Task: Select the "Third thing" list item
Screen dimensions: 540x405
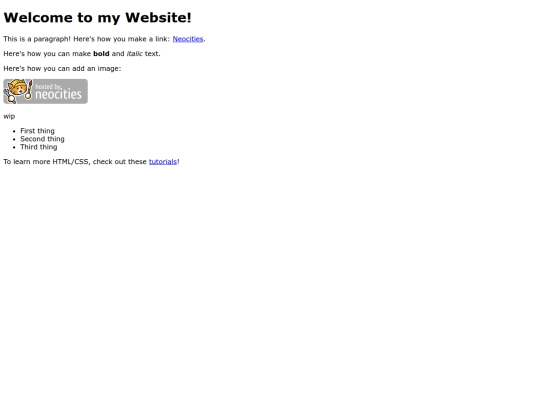Action: pos(39,147)
